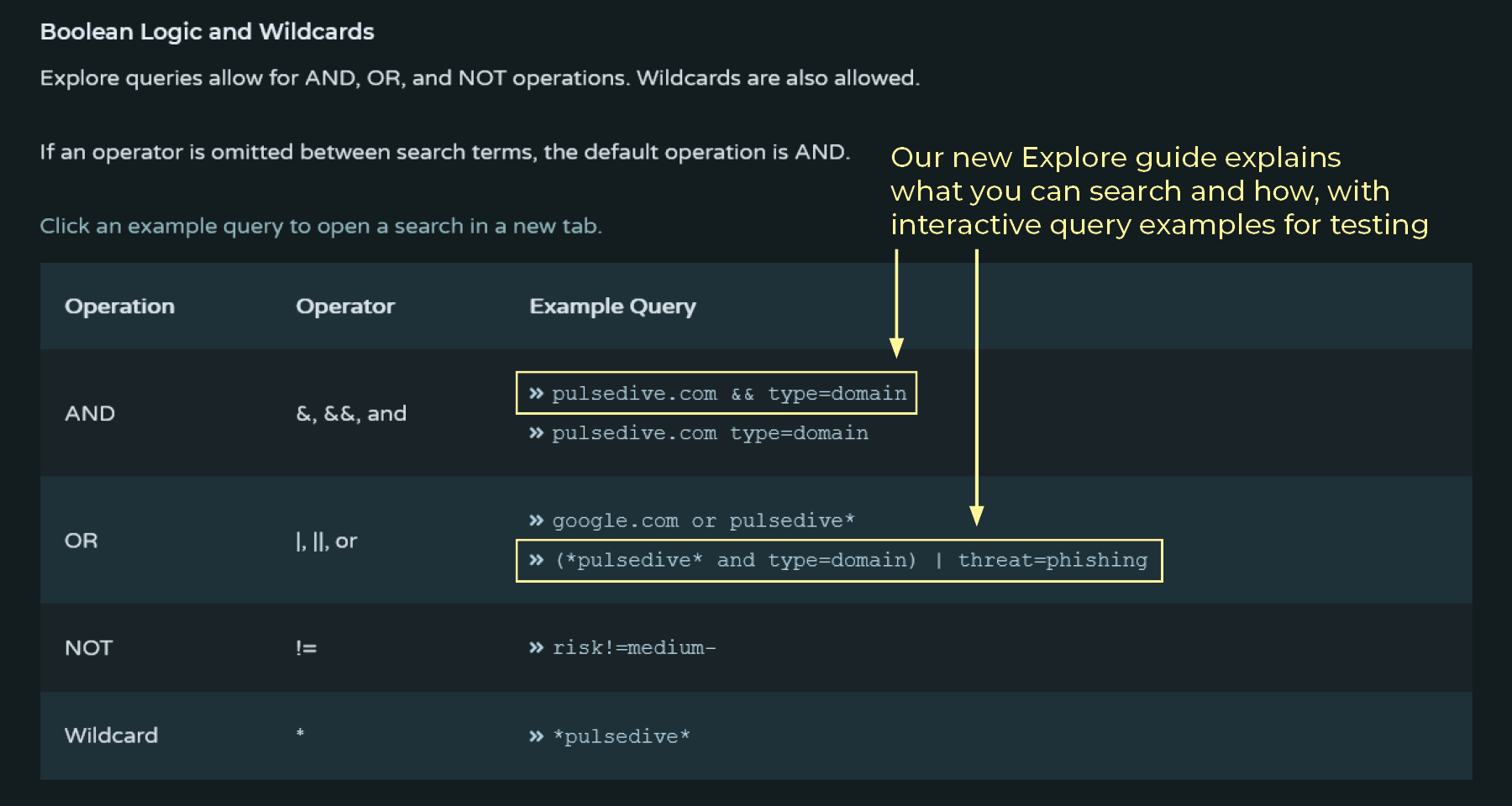Click the chevron icon before 'risk!=medium-'
The image size is (1512, 806).
536,647
